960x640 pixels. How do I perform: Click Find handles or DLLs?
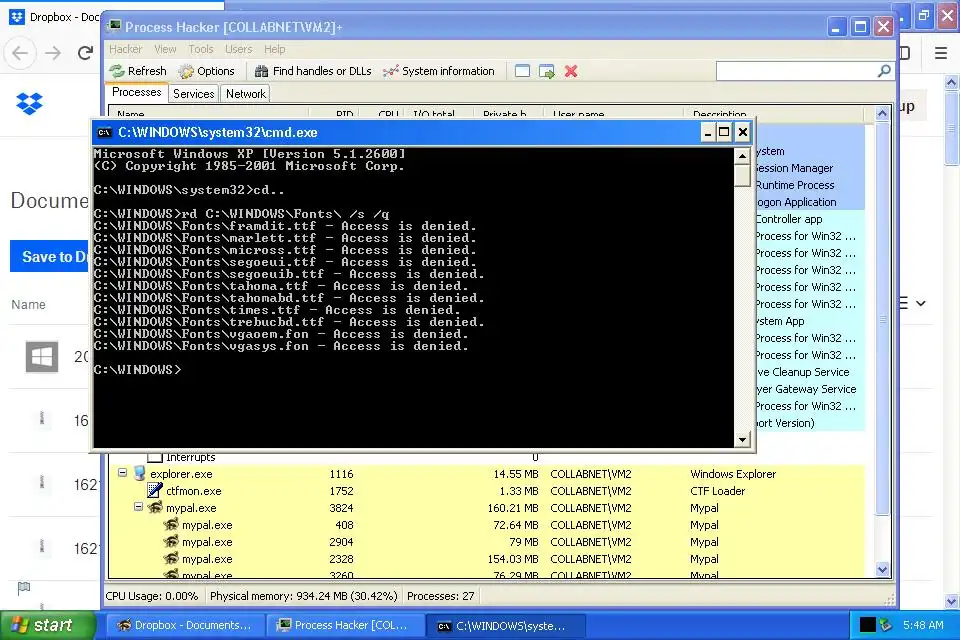[x=313, y=71]
